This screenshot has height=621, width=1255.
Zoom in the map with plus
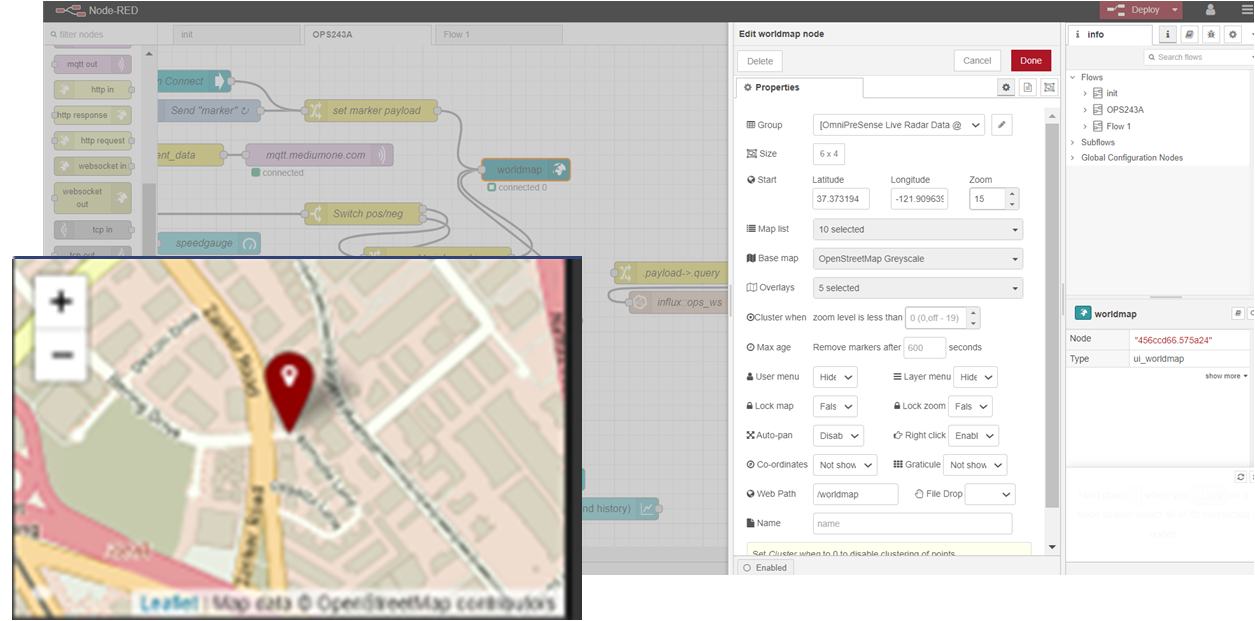[61, 301]
